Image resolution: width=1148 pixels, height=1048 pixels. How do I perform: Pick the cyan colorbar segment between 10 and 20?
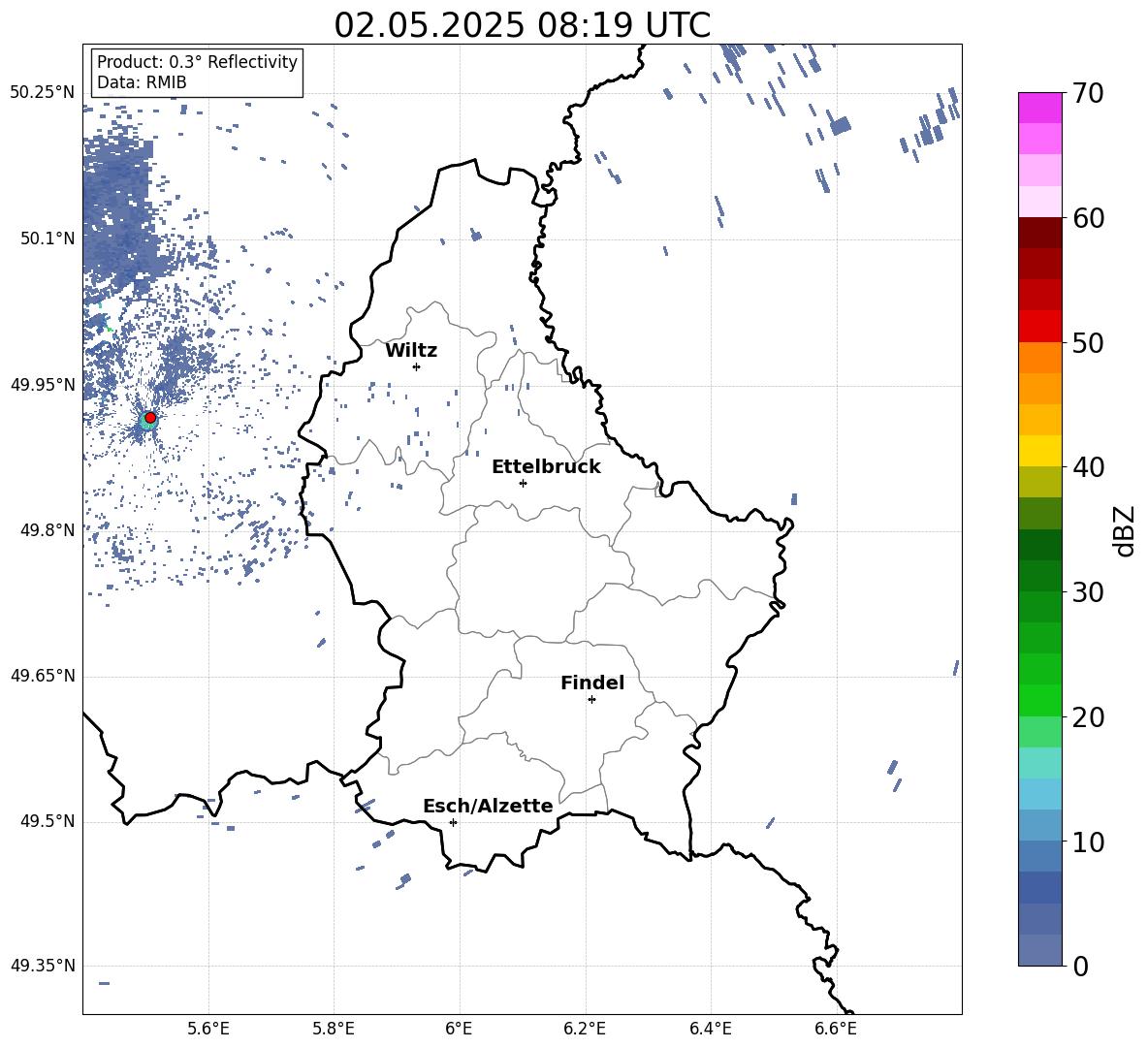1039,794
